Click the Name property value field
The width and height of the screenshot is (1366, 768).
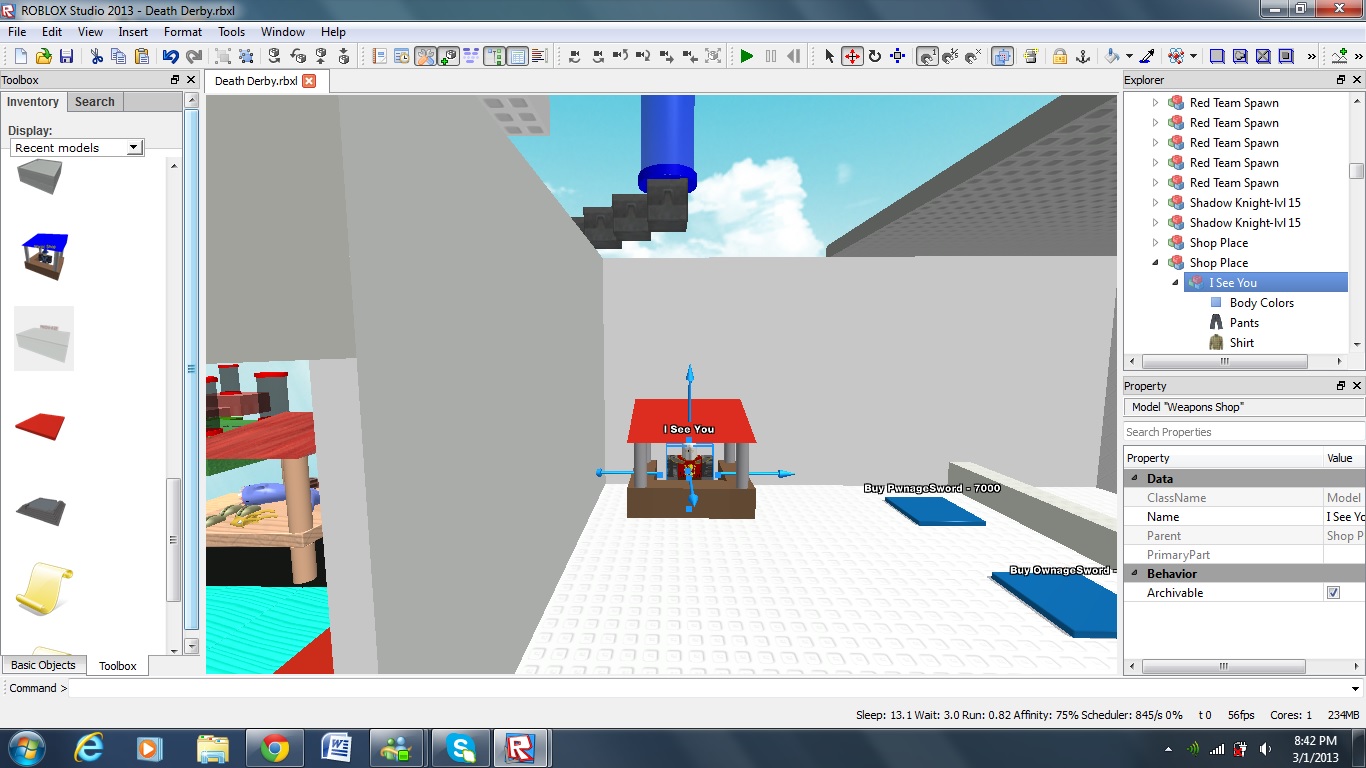pos(1344,517)
